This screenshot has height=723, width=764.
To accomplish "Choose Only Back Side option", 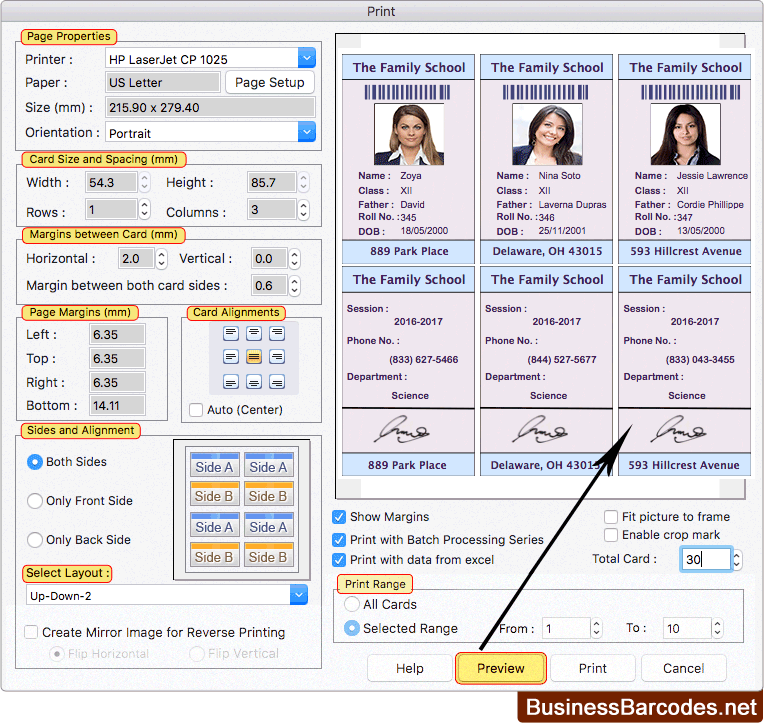I will 35,540.
